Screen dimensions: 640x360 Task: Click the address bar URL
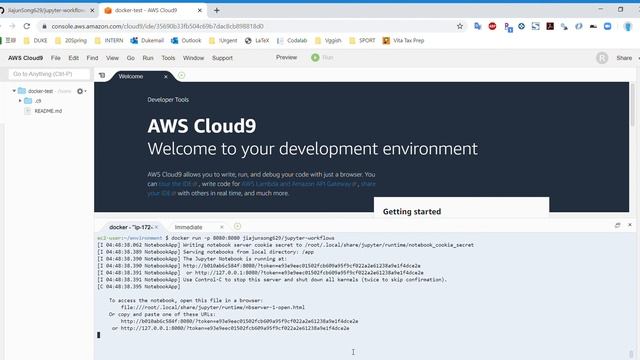(x=158, y=26)
